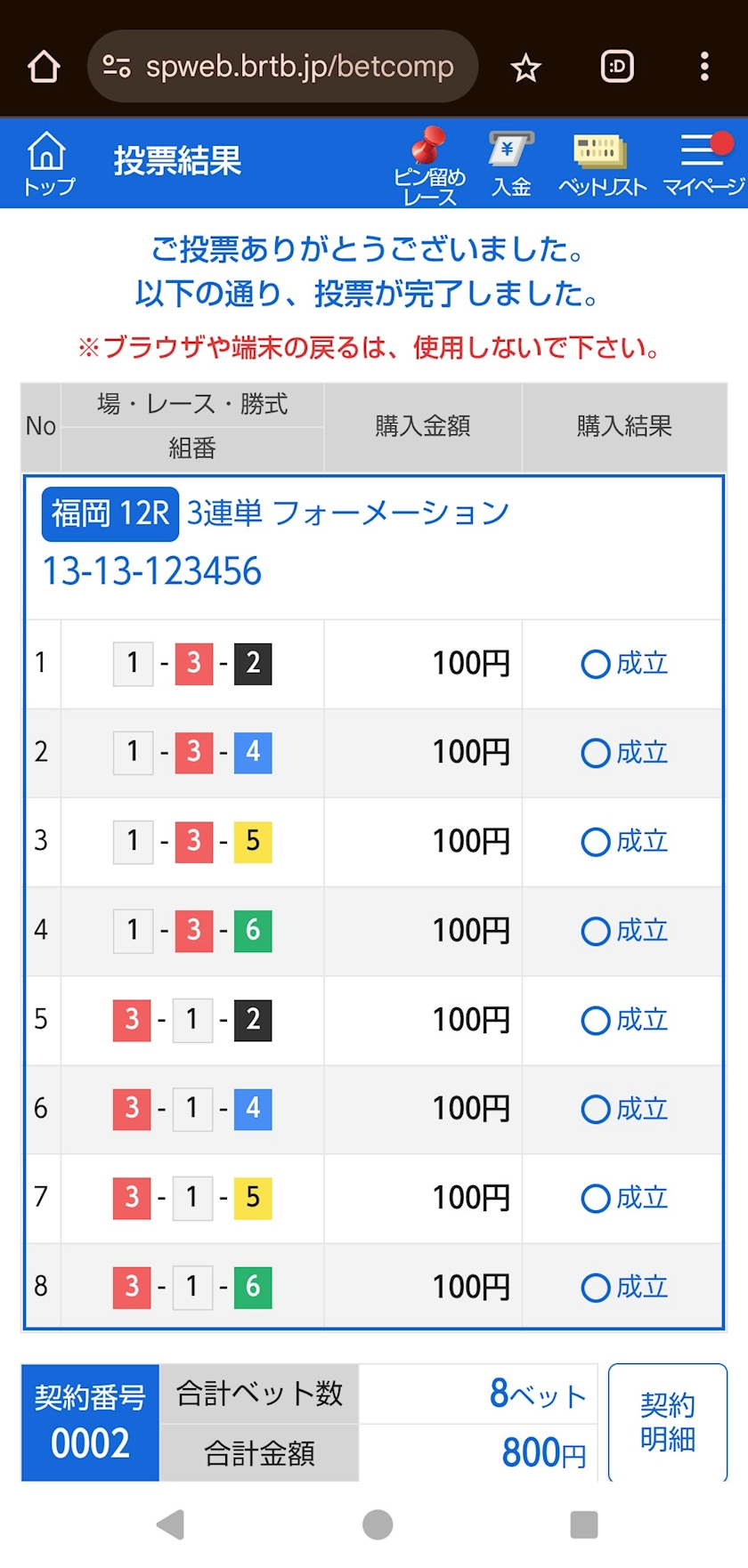Tap the 契約番号 0002 box
The height and width of the screenshot is (1568, 748).
click(x=90, y=1422)
